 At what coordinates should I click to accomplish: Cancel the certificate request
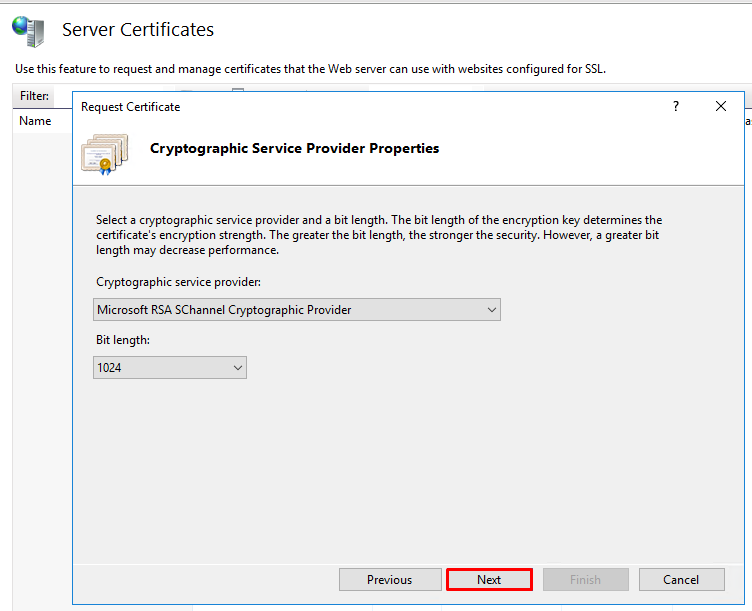pyautogui.click(x=681, y=580)
